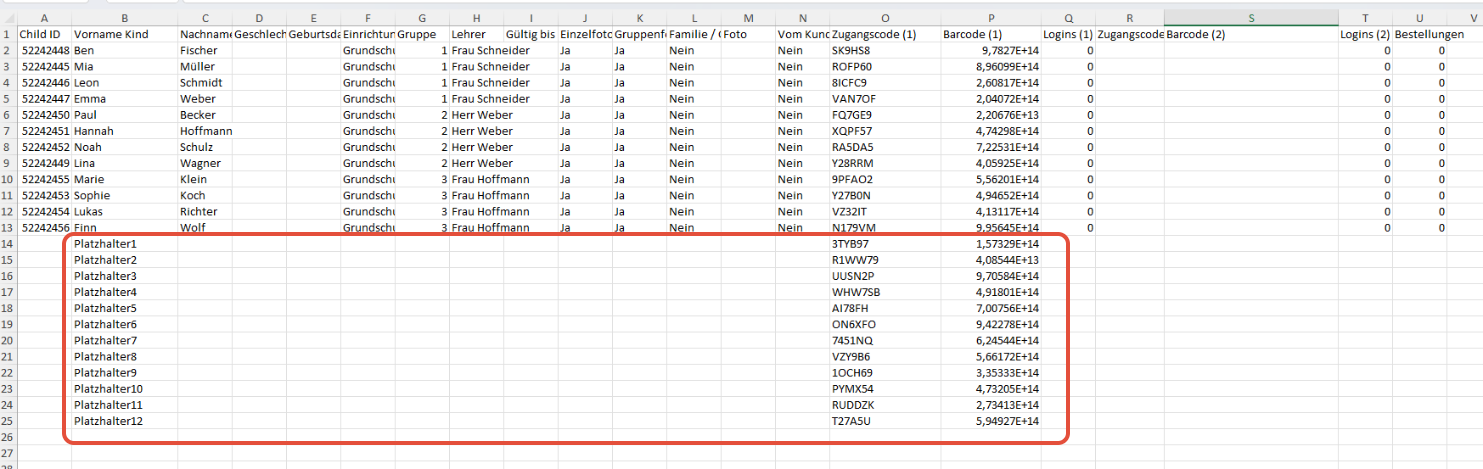Select column S header

1251,18
